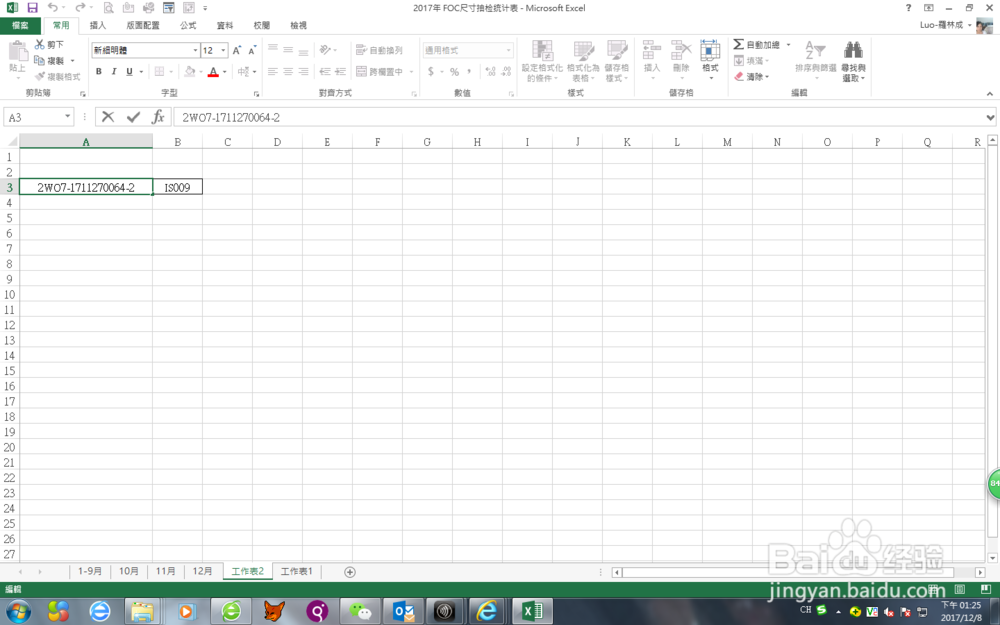The height and width of the screenshot is (625, 1000).
Task: Align cell text to the right
Action: pyautogui.click(x=304, y=71)
